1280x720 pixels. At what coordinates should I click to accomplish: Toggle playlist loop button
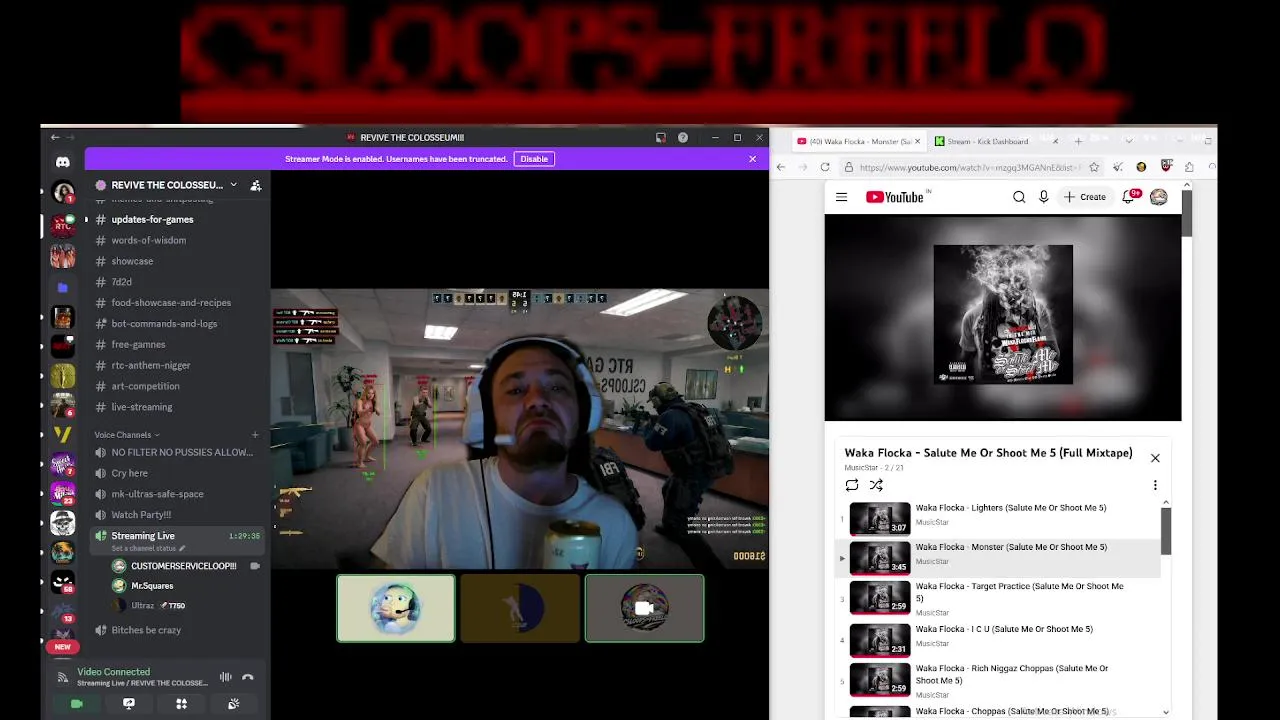click(852, 485)
